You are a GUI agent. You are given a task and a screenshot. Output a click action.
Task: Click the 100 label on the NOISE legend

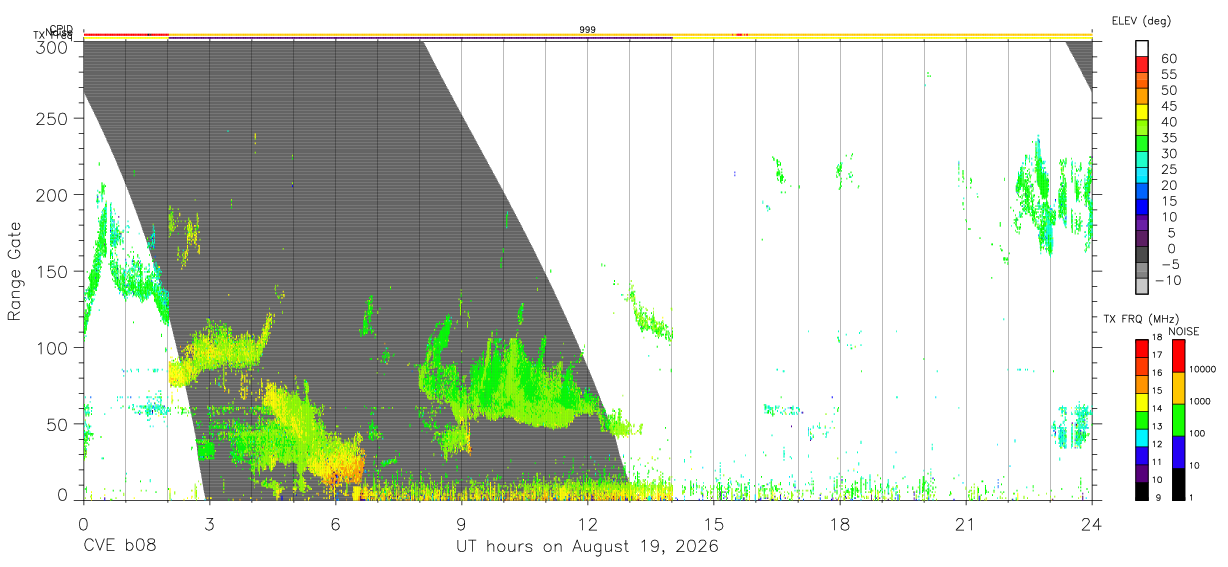click(1196, 433)
